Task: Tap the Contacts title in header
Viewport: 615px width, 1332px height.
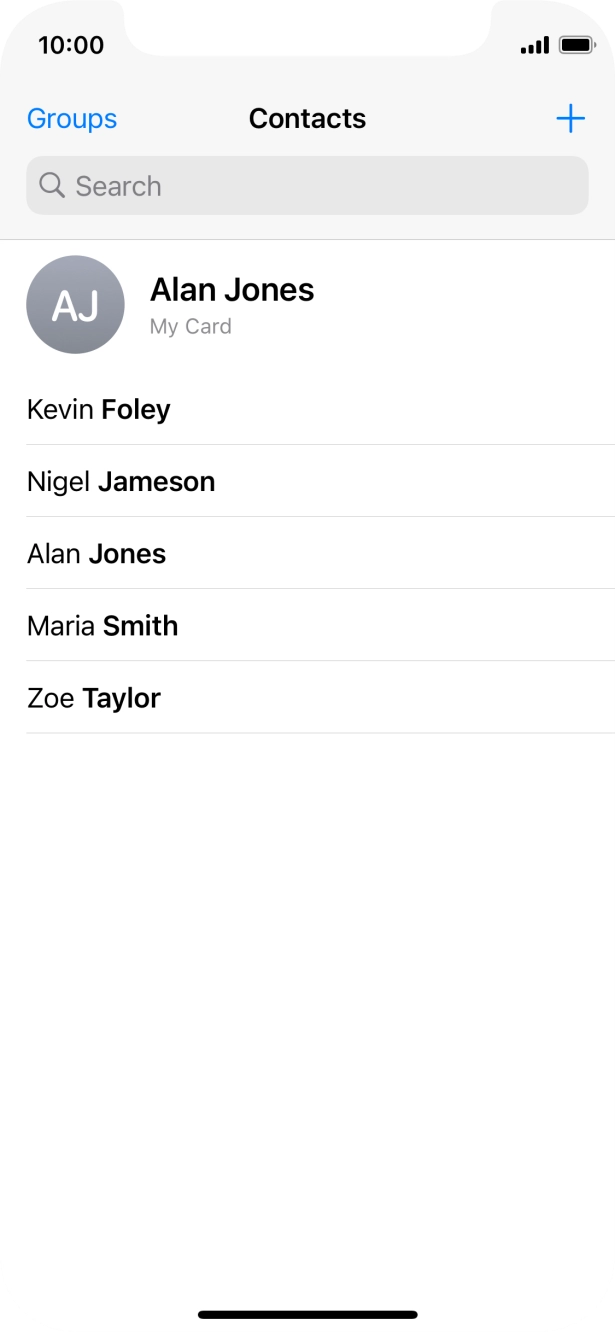Action: (307, 119)
